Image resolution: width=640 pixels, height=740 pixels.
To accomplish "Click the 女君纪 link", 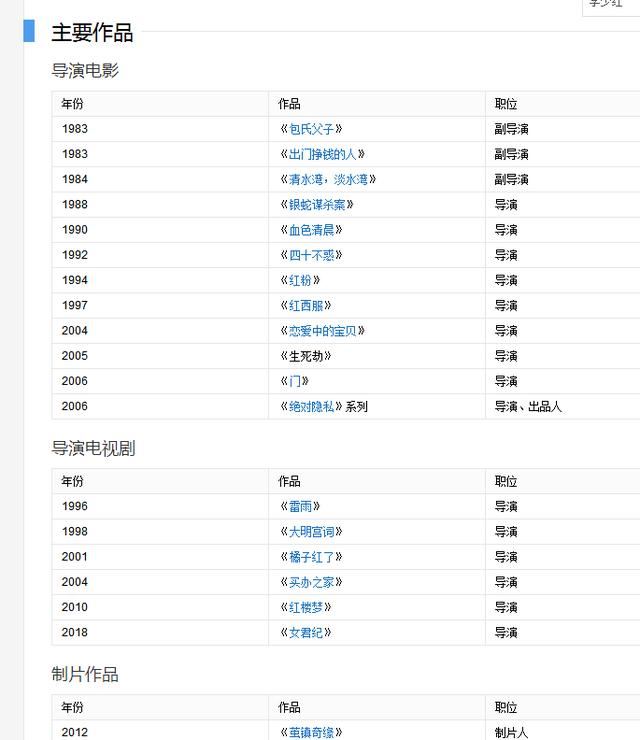I will click(x=306, y=633).
